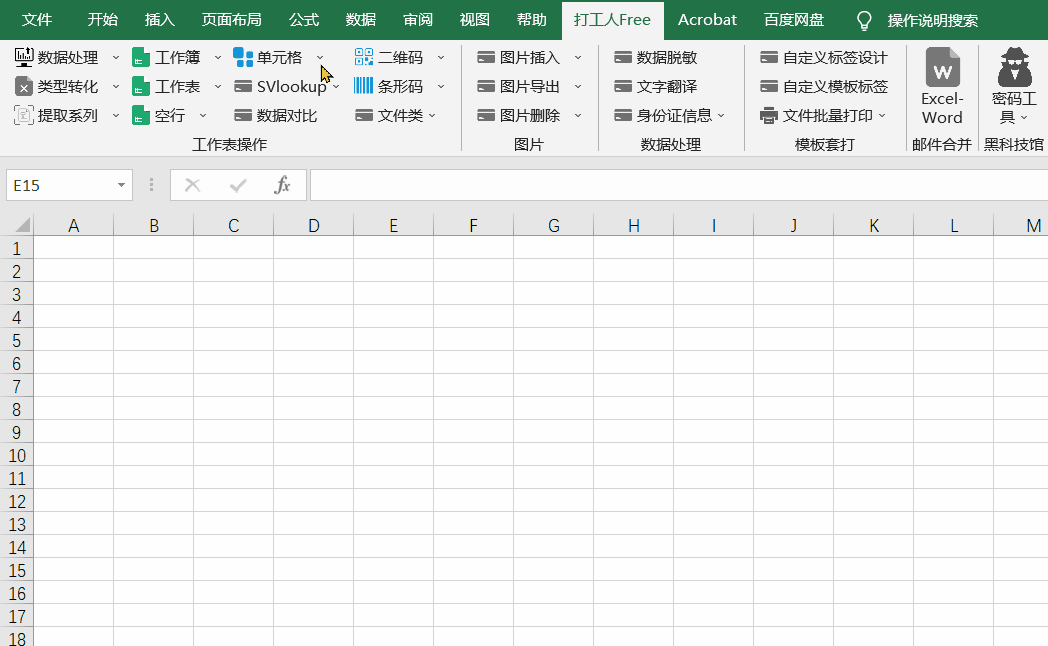1048x646 pixels.
Task: Expand the 图片导出 dropdown arrow
Action: click(578, 86)
